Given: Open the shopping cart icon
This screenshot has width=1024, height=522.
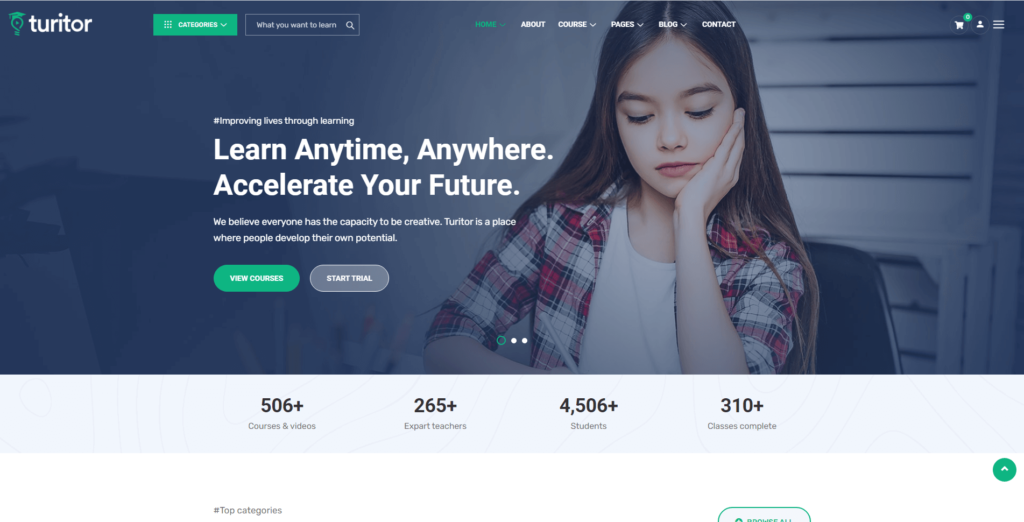Looking at the screenshot, I should (x=959, y=25).
